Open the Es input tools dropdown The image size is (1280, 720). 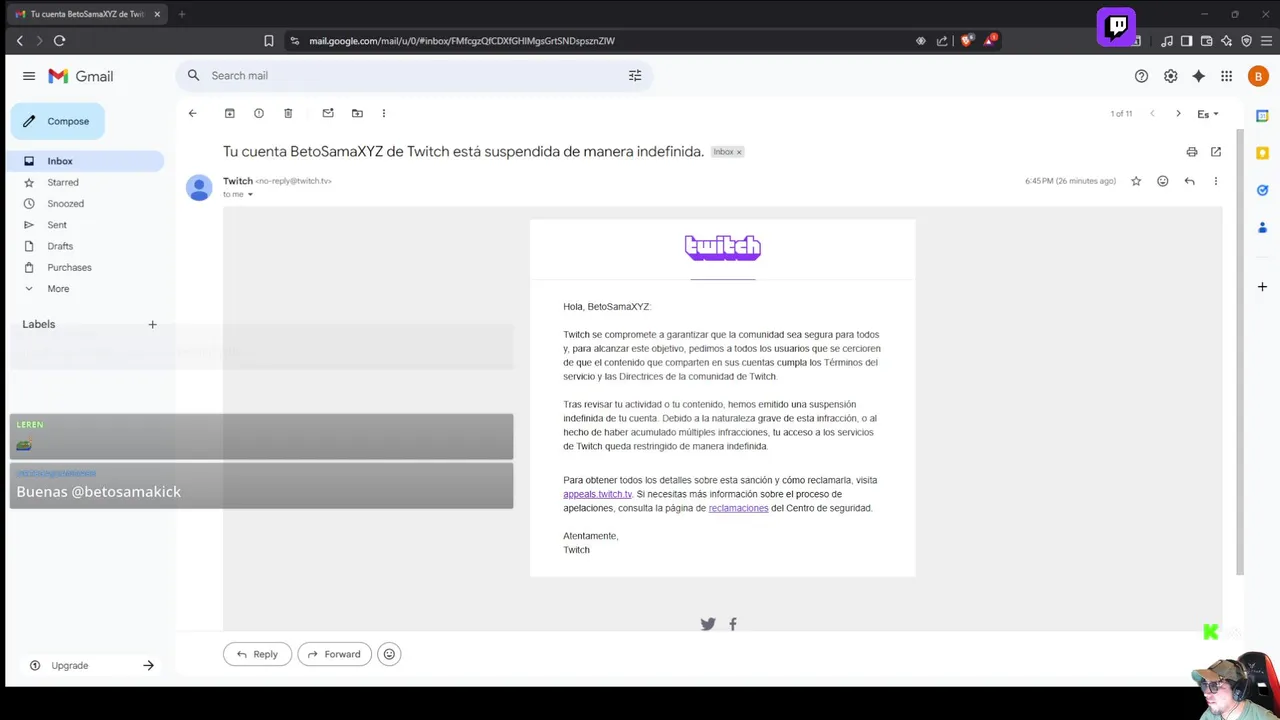[x=1208, y=114]
